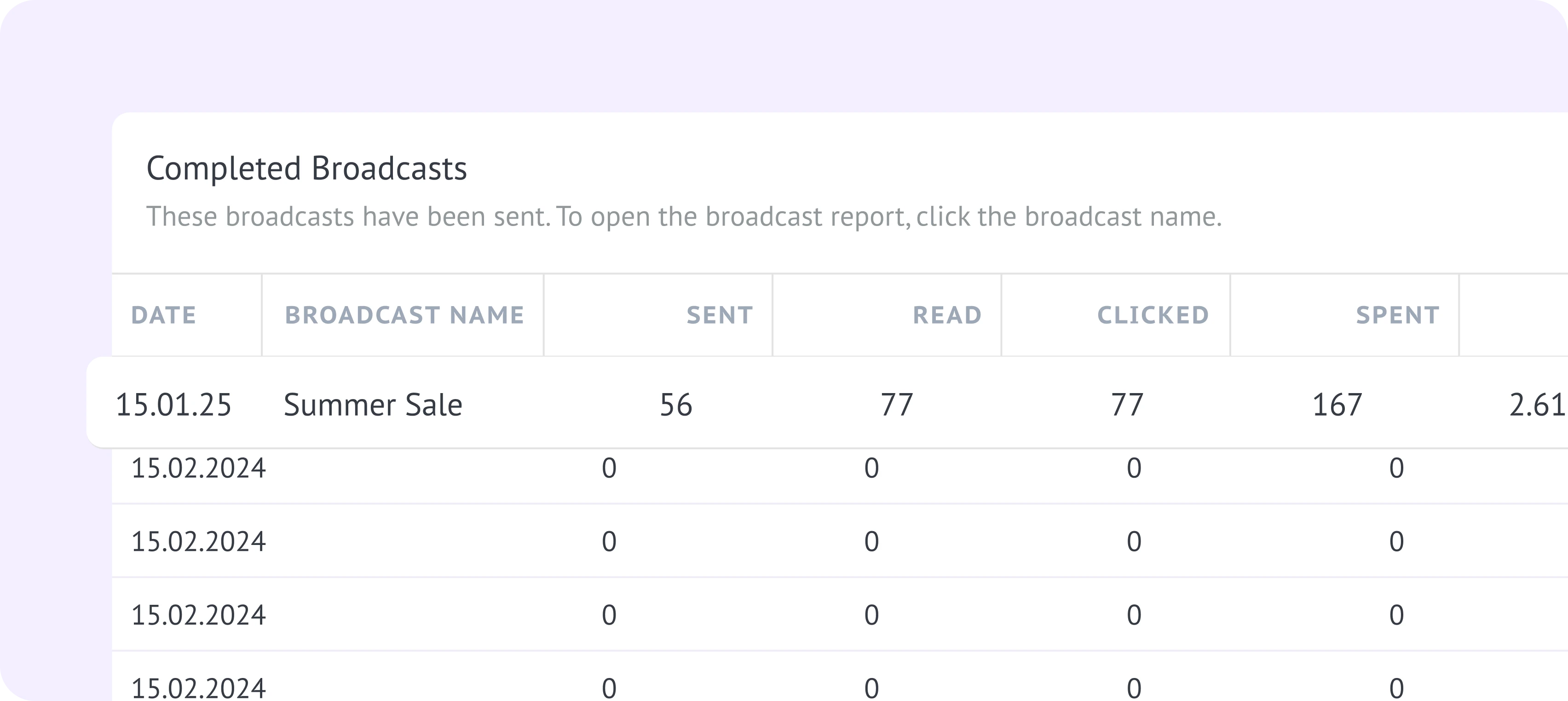
Task: Click the CLICKED column header
Action: pyautogui.click(x=1153, y=315)
